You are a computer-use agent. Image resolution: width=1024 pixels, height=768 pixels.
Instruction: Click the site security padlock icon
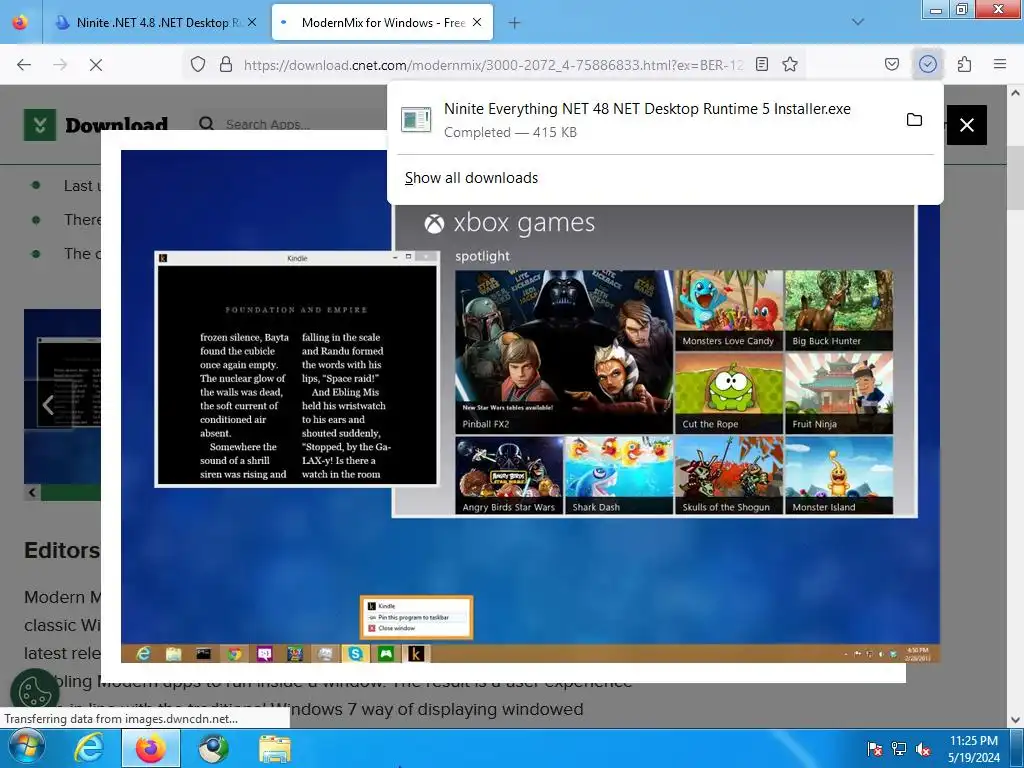226,64
